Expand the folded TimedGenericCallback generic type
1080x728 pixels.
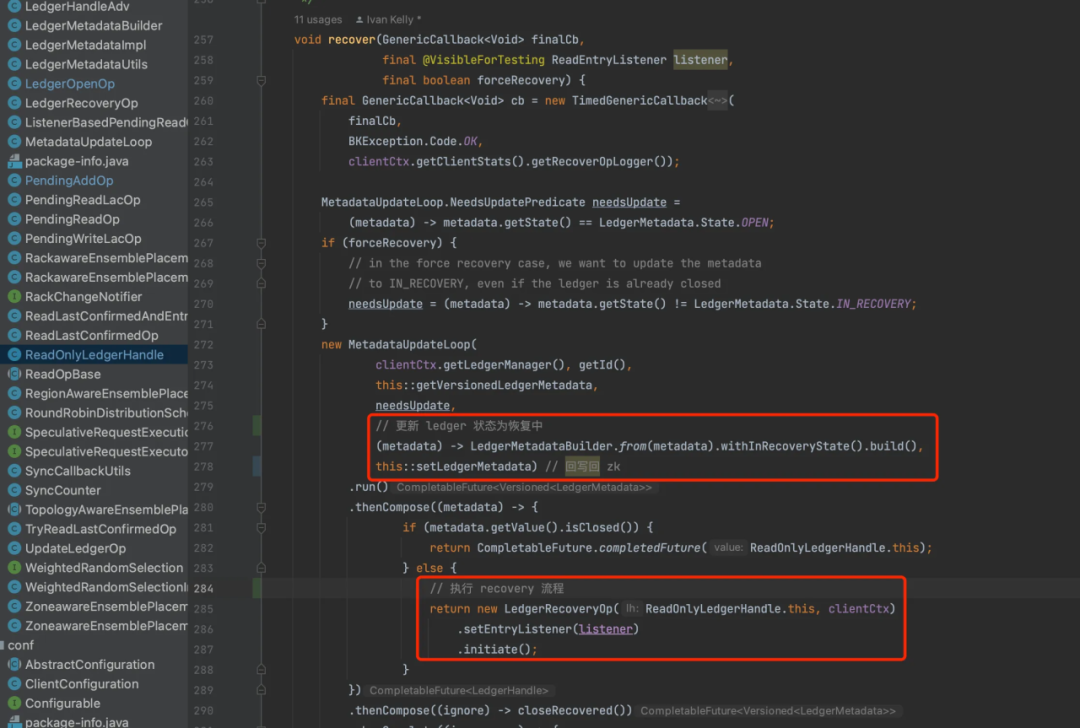coord(717,101)
